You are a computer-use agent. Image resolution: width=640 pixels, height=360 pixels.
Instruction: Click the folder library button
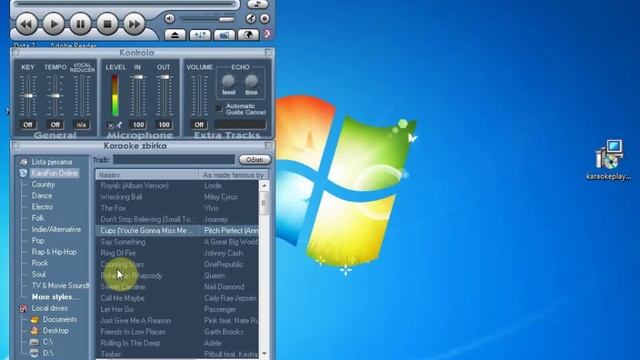click(x=224, y=35)
